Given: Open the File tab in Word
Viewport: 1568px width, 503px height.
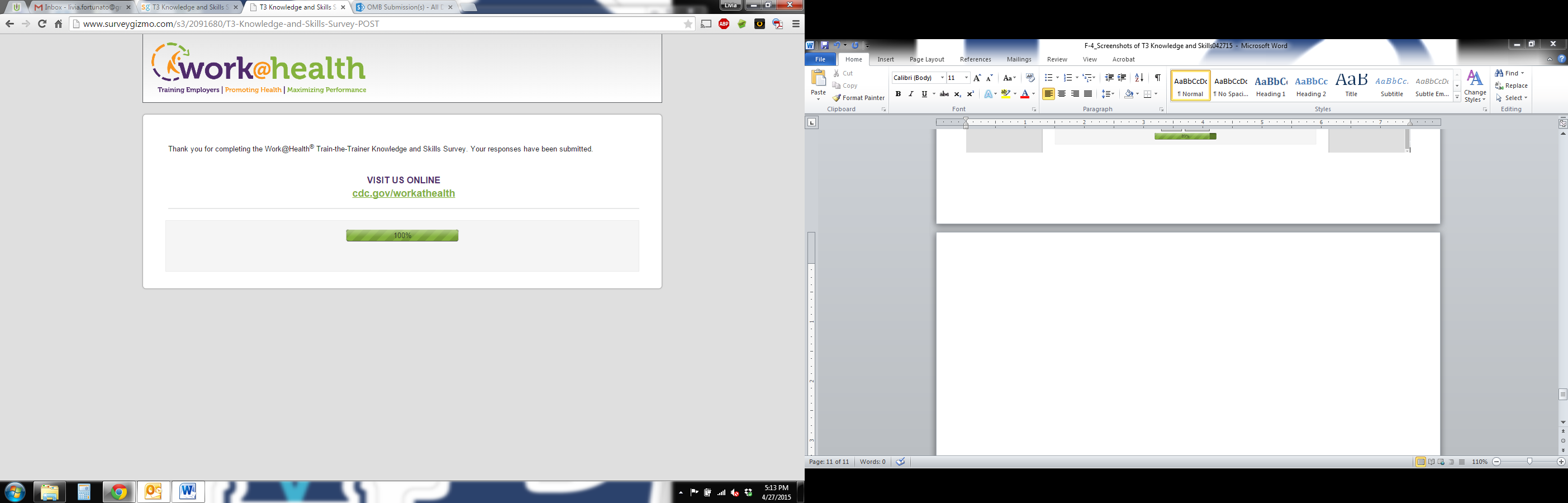Looking at the screenshot, I should coord(820,59).
